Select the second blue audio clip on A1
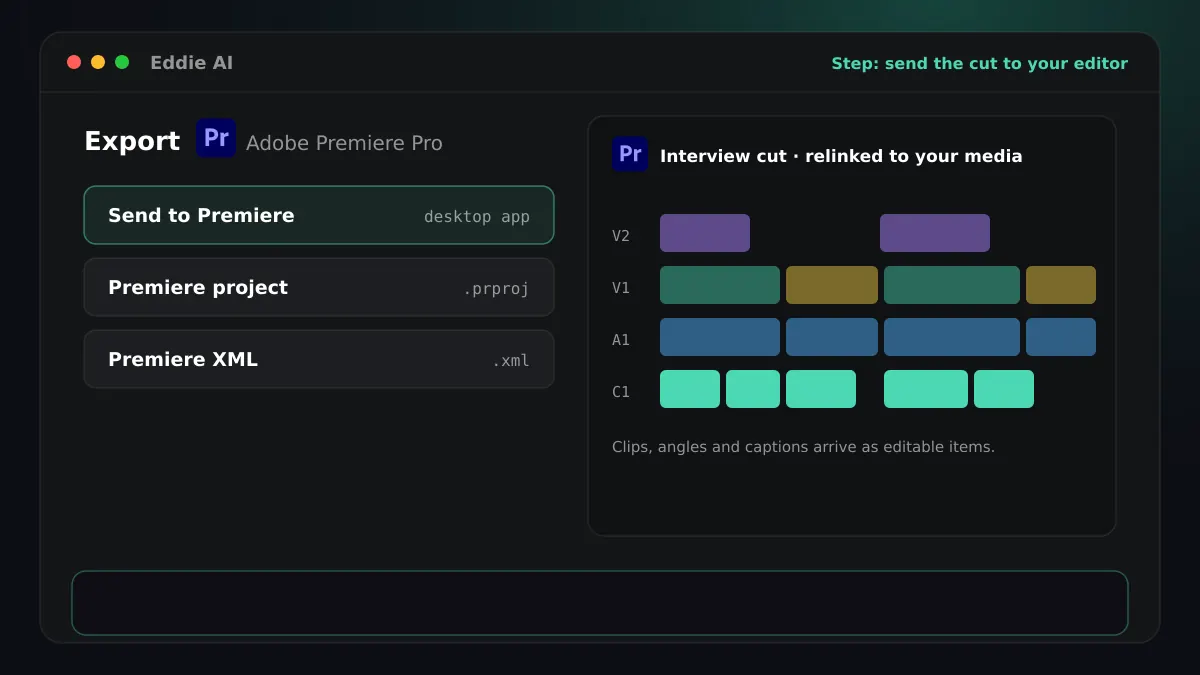1200x675 pixels. tap(832, 337)
